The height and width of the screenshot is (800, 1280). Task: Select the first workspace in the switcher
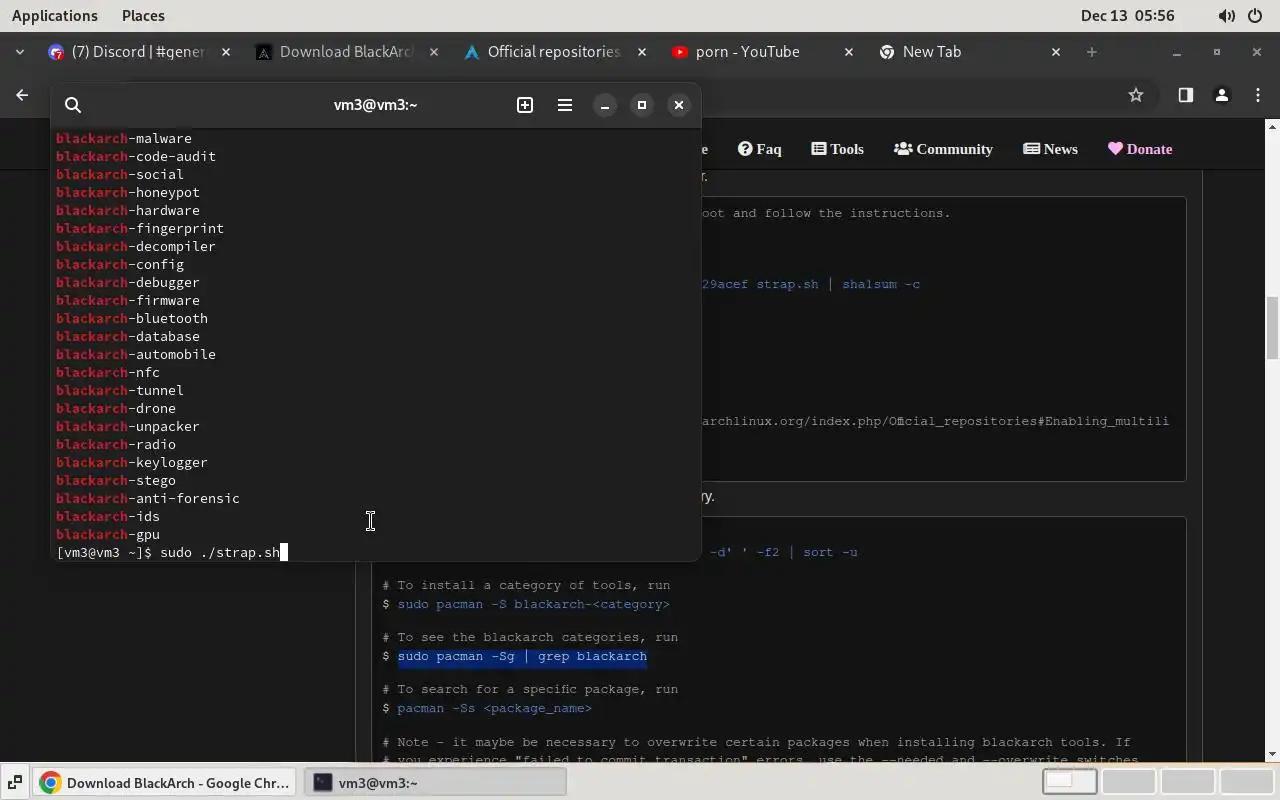(x=1070, y=782)
